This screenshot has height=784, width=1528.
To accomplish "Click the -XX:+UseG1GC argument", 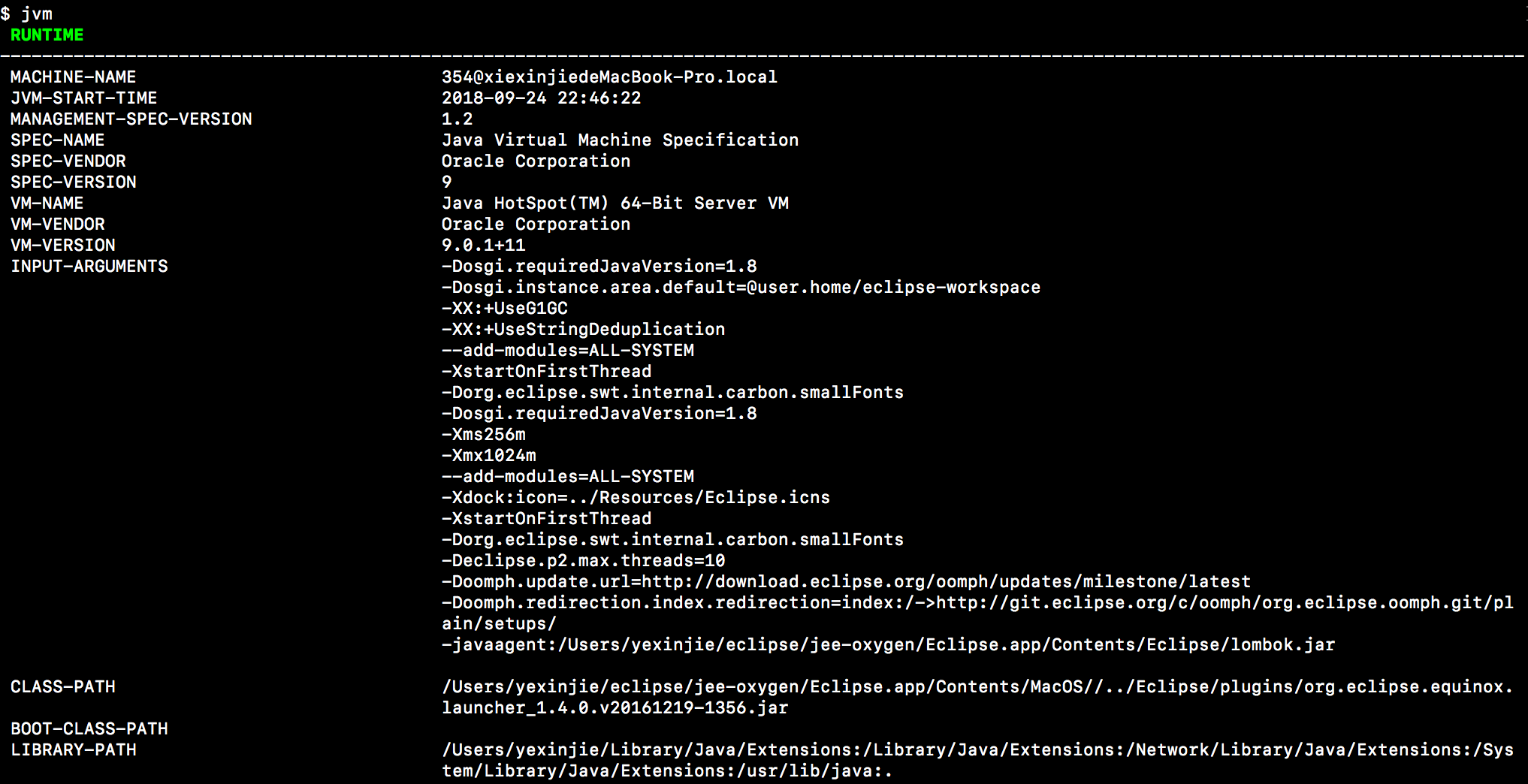I will click(x=504, y=308).
